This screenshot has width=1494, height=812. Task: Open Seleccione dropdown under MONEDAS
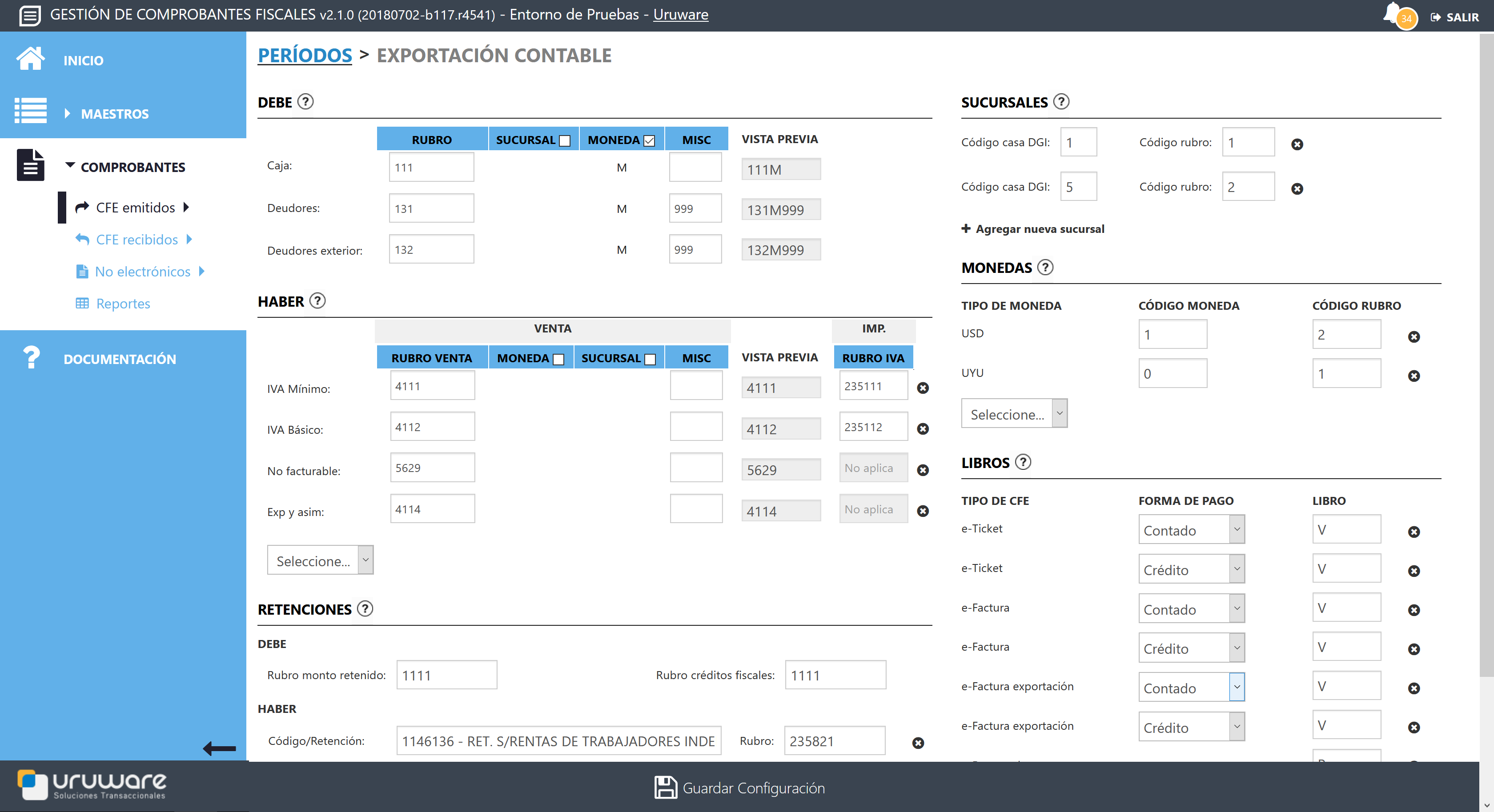pyautogui.click(x=1014, y=414)
